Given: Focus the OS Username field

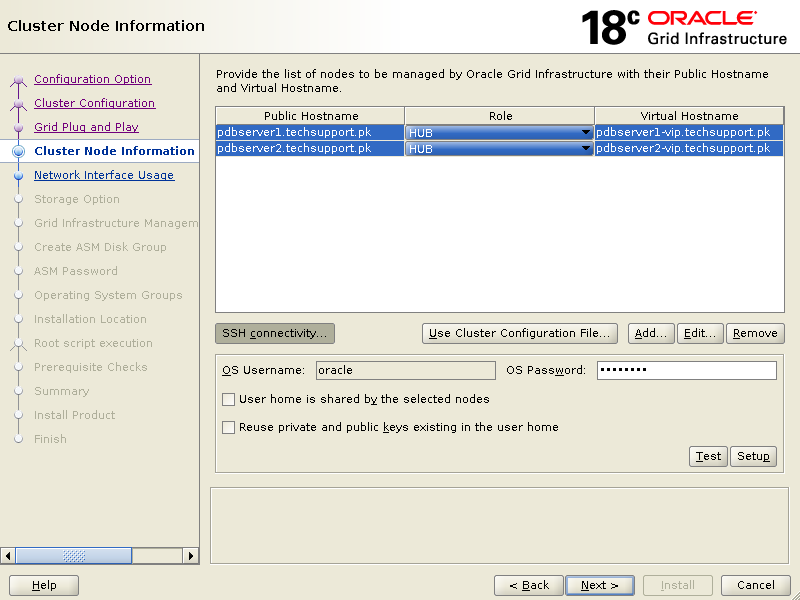Looking at the screenshot, I should 406,370.
